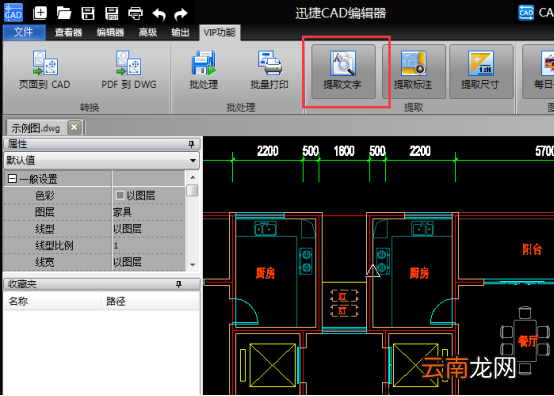The height and width of the screenshot is (396, 554).
Task: Undo the last action
Action: (x=159, y=14)
